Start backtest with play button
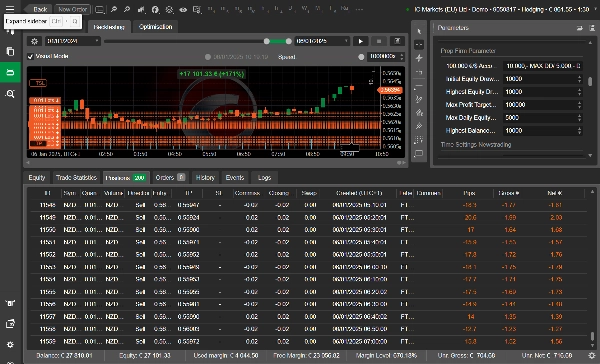Screen dimensions: 600x364 (x=360, y=41)
